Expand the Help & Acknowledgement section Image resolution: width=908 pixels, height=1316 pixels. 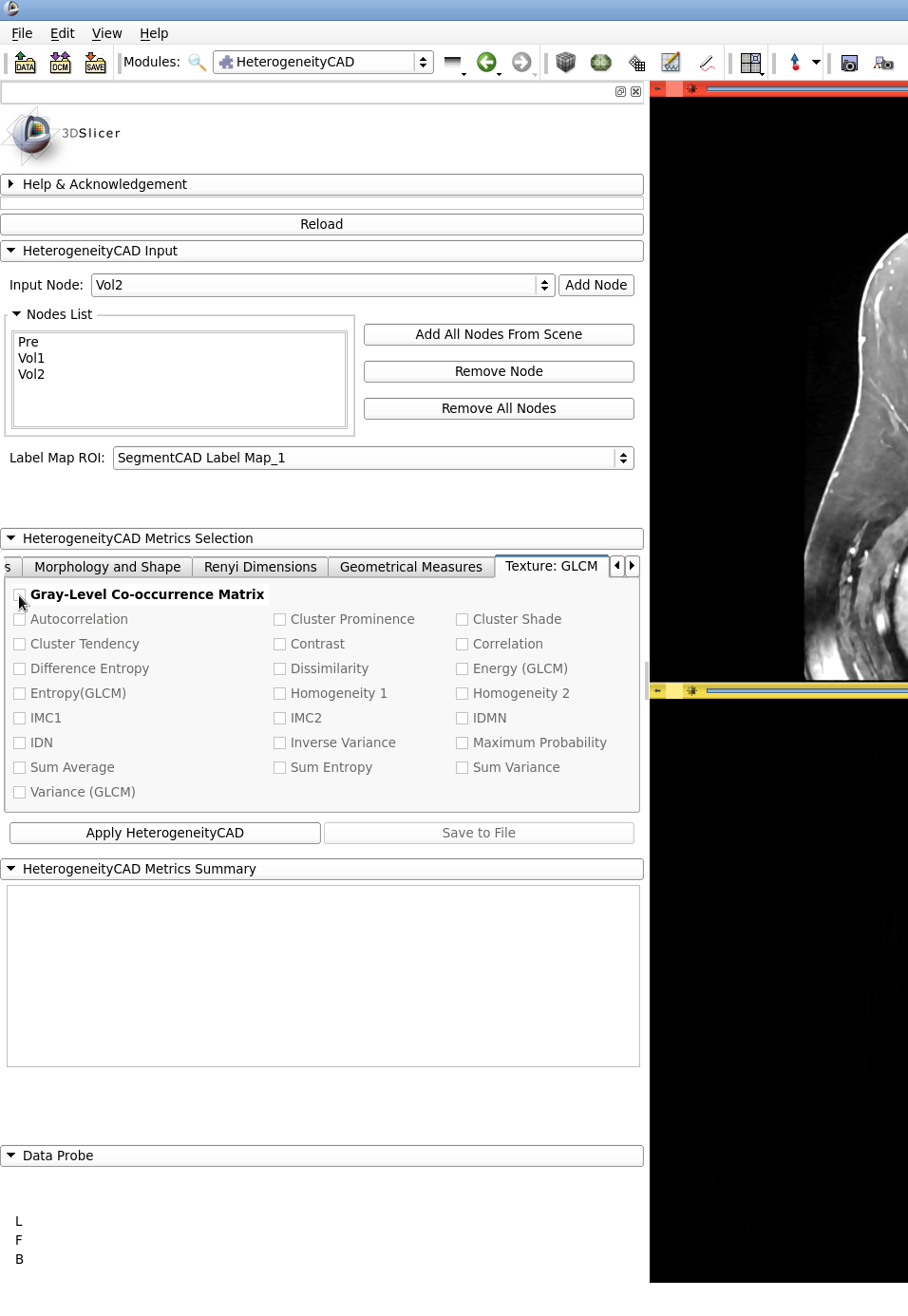click(104, 184)
